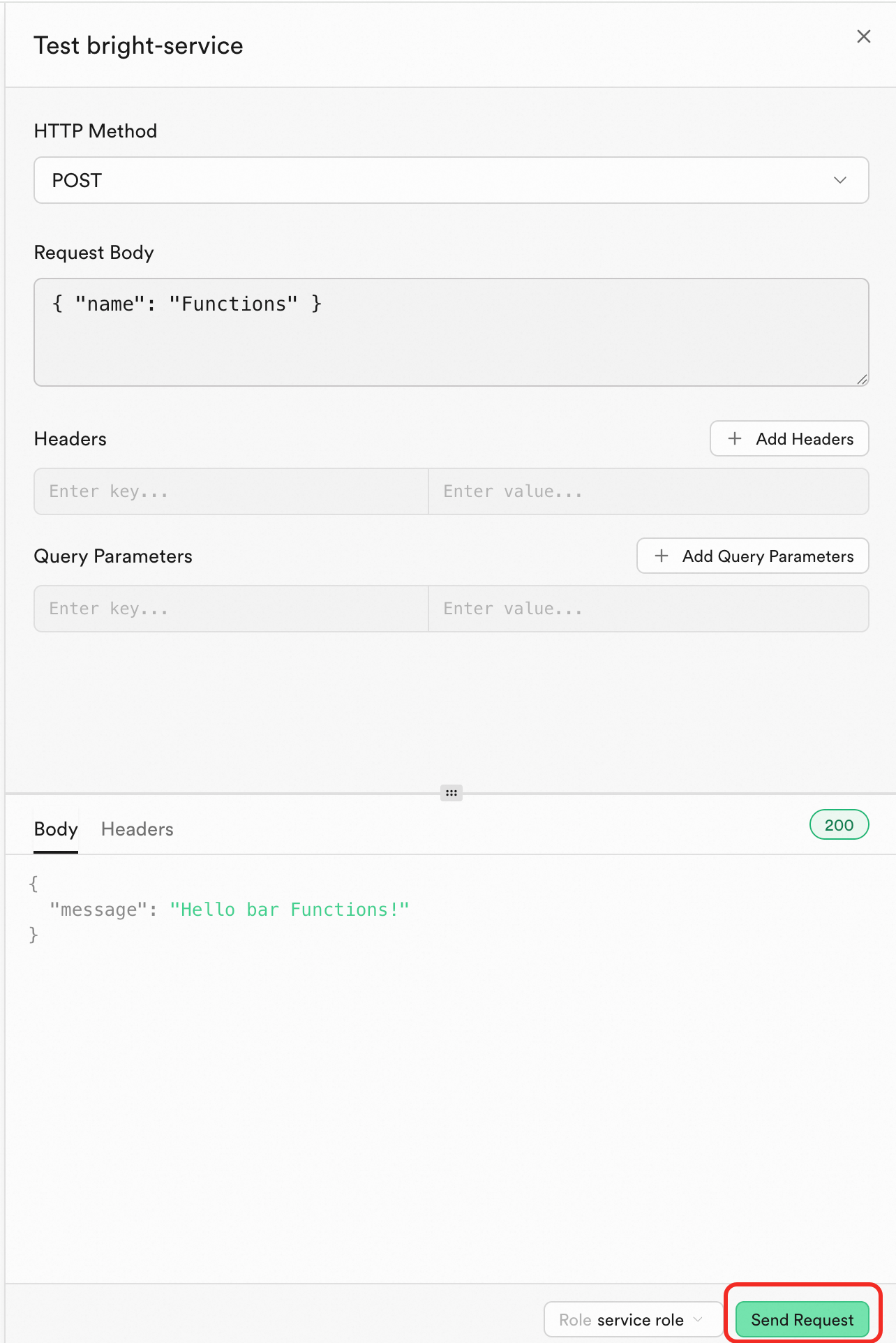The width and height of the screenshot is (896, 1343).
Task: Click the Add Headers button
Action: point(789,438)
